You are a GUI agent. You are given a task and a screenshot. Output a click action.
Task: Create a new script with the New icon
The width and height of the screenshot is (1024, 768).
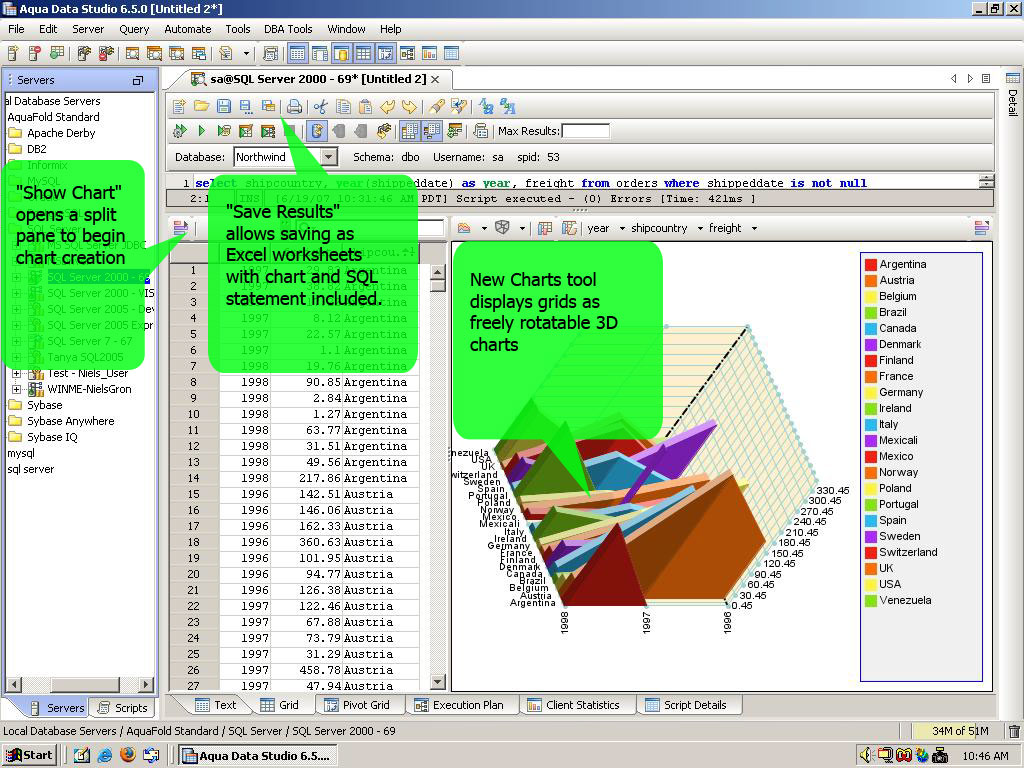(179, 106)
